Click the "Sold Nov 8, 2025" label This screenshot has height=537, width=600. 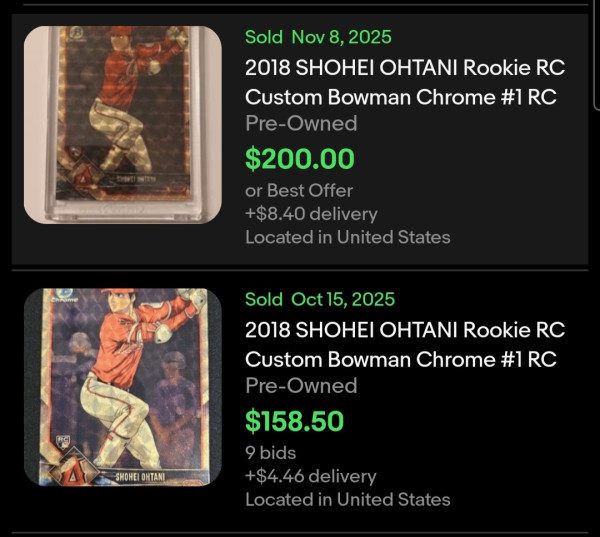tap(318, 38)
